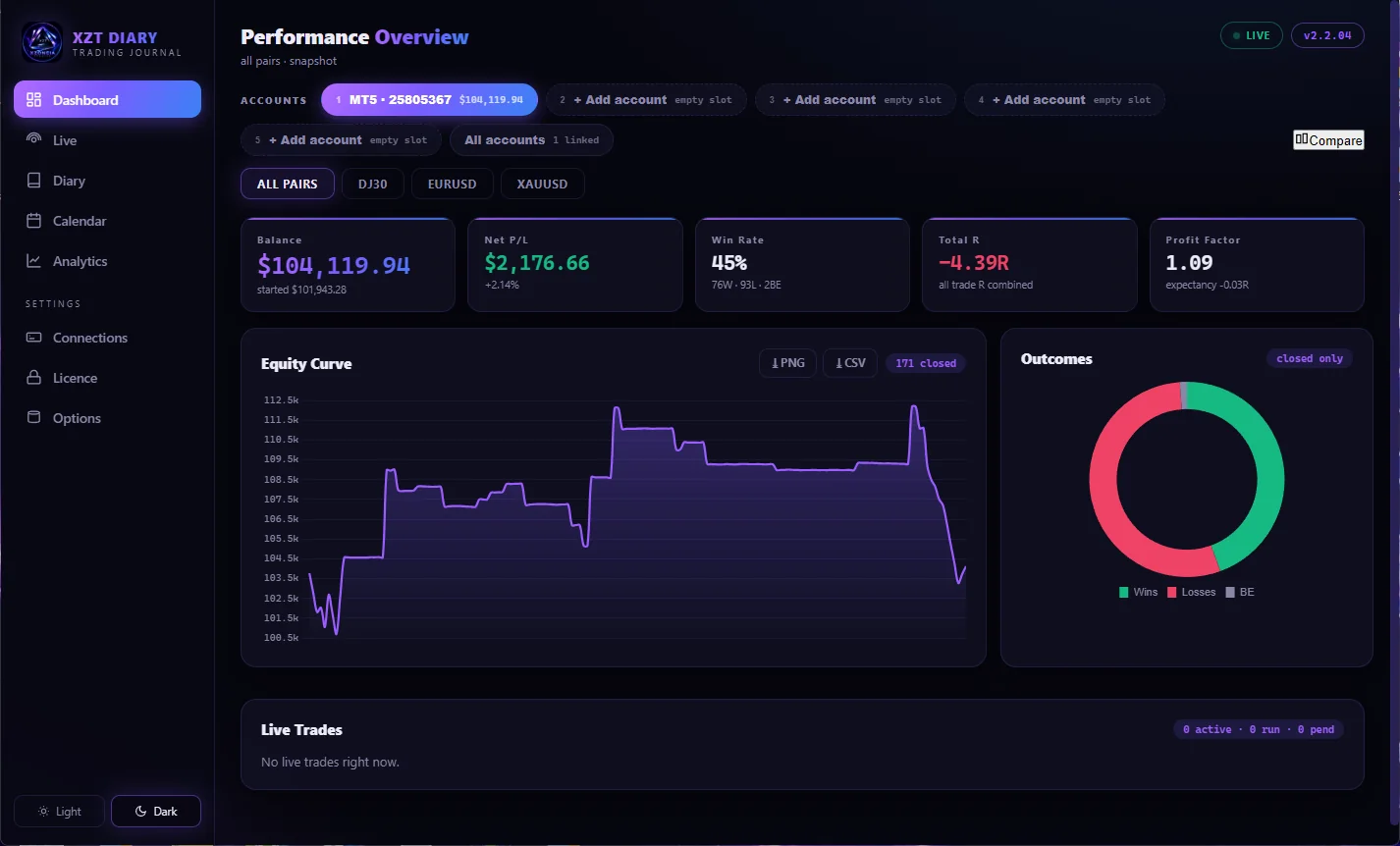
Task: Click the Calendar icon in sidebar
Action: click(x=33, y=221)
